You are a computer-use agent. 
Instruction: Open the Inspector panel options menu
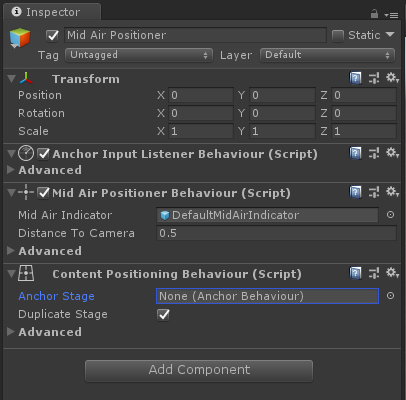(x=391, y=15)
